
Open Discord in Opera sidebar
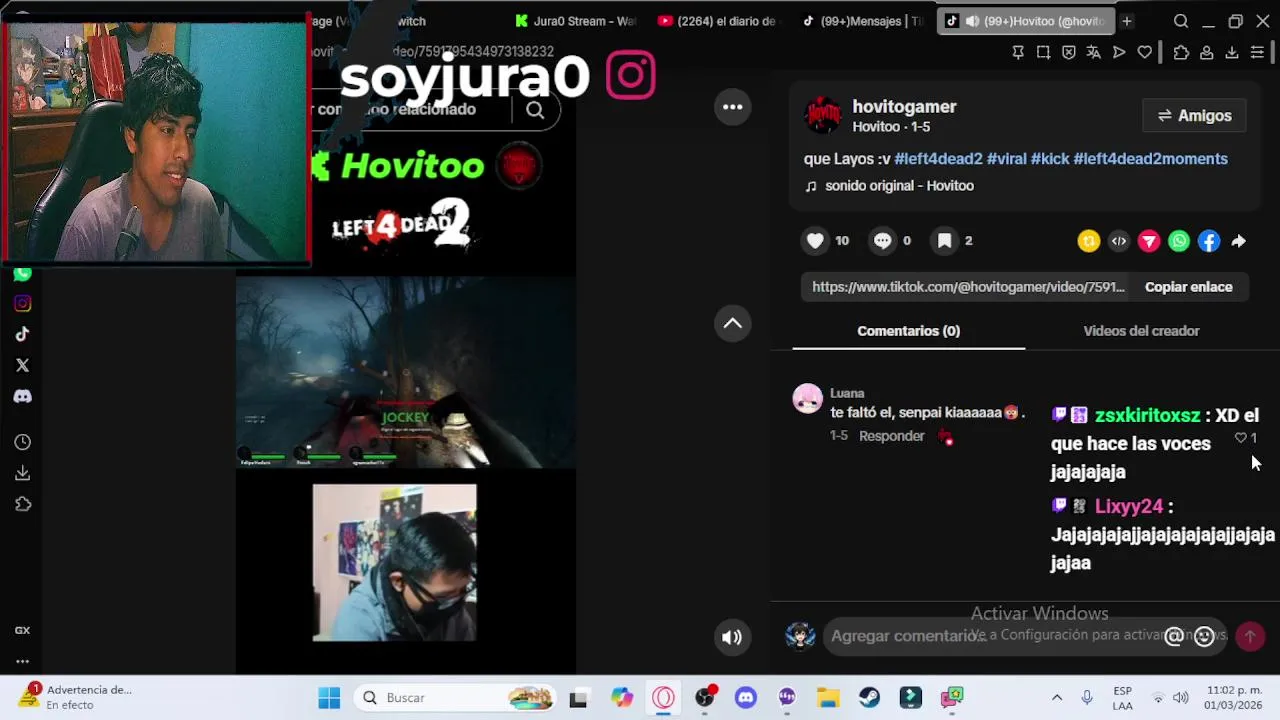tap(23, 397)
